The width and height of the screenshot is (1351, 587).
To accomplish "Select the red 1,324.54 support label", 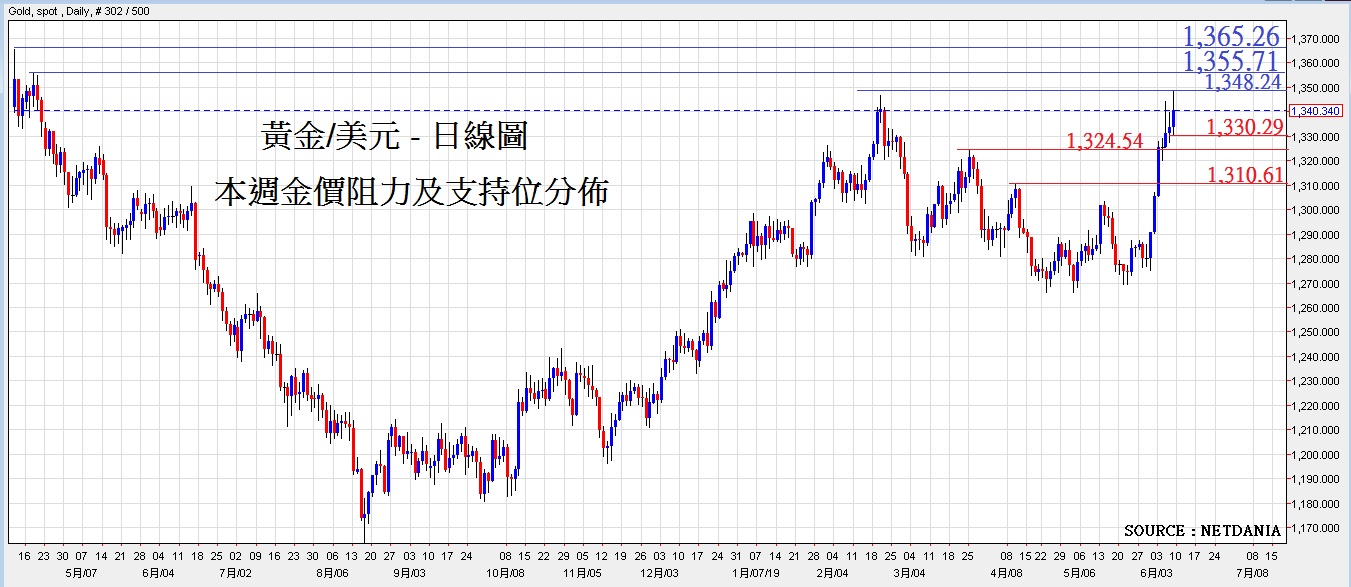I will [x=1104, y=141].
